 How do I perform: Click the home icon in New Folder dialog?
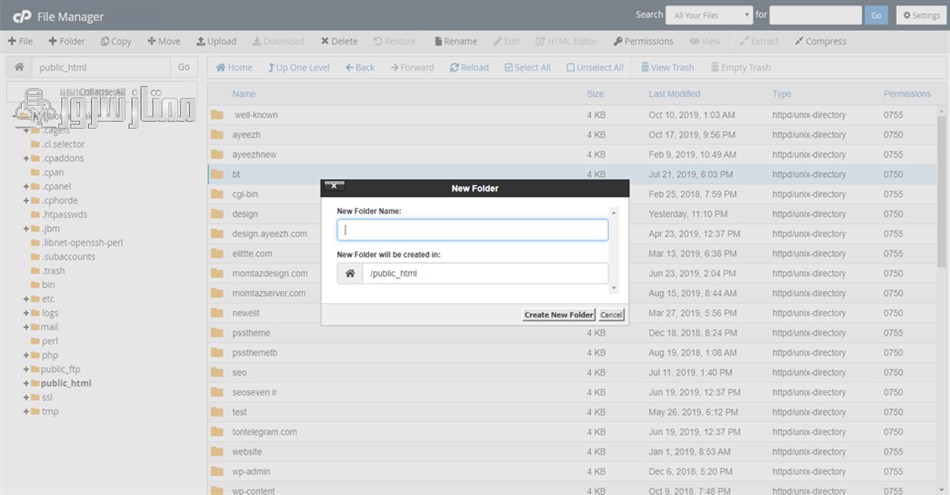coord(350,273)
